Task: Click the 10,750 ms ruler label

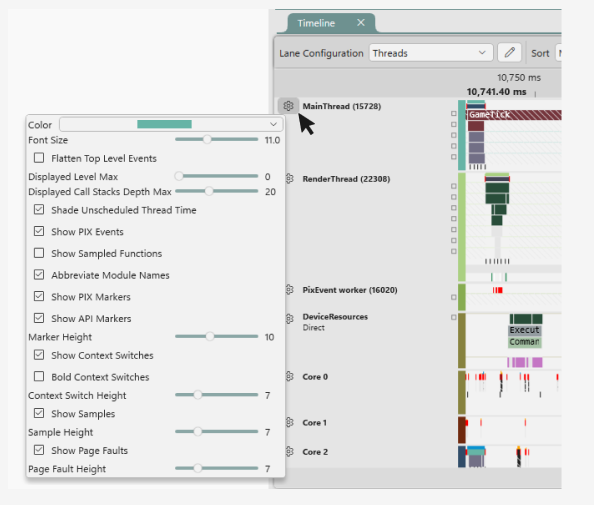Action: coord(519,78)
